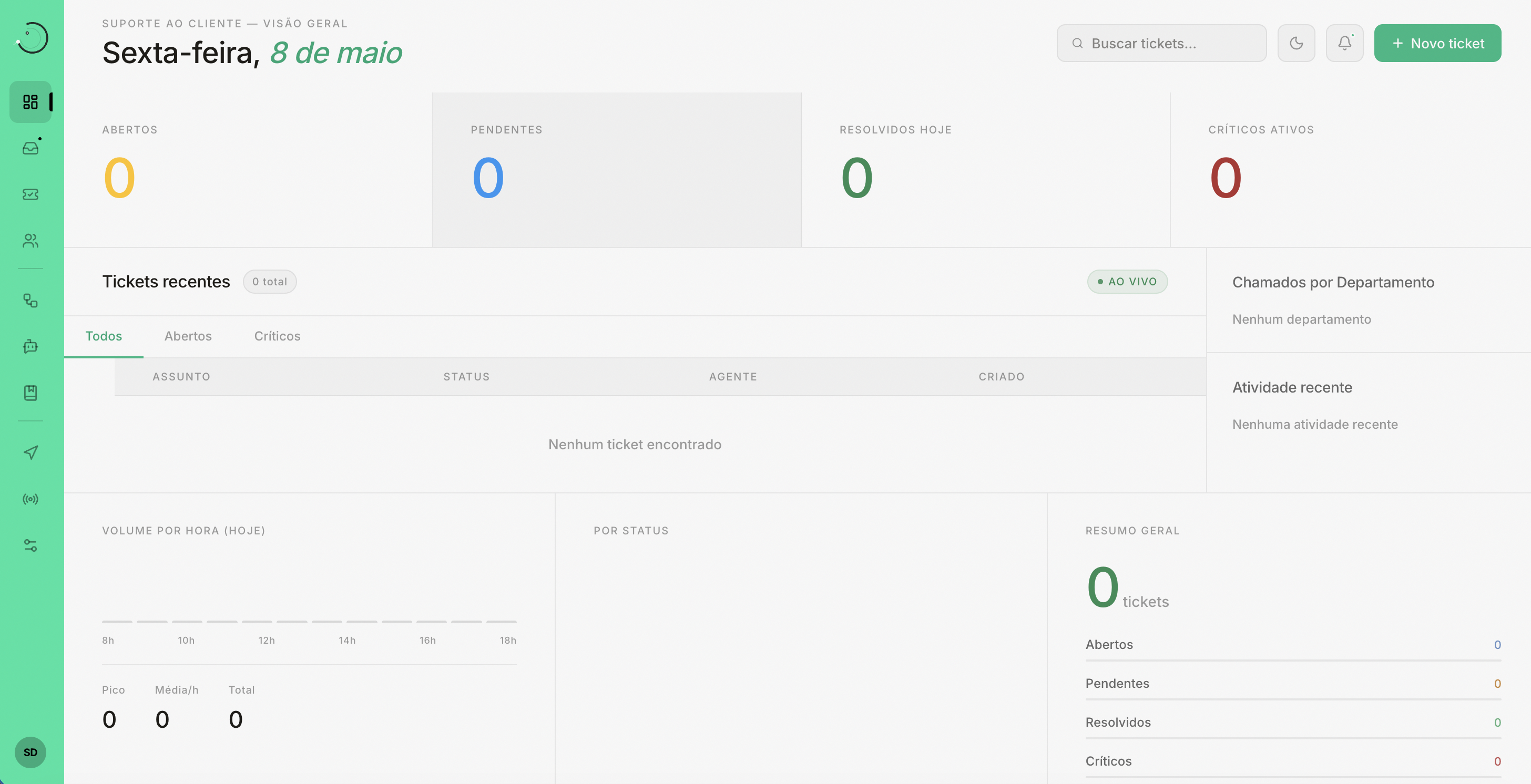Toggle dark mode with moon icon
The image size is (1531, 784).
tap(1296, 43)
